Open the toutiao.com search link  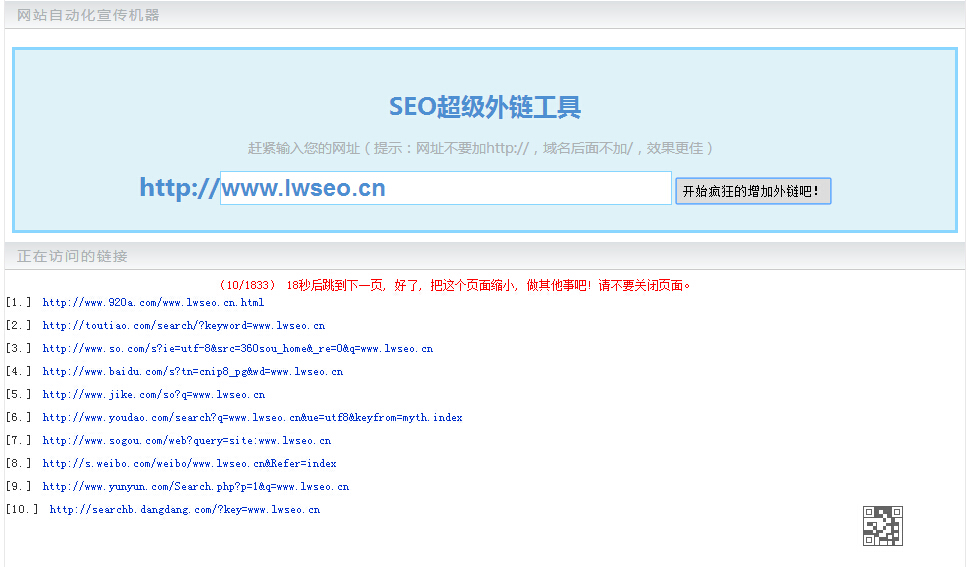183,326
